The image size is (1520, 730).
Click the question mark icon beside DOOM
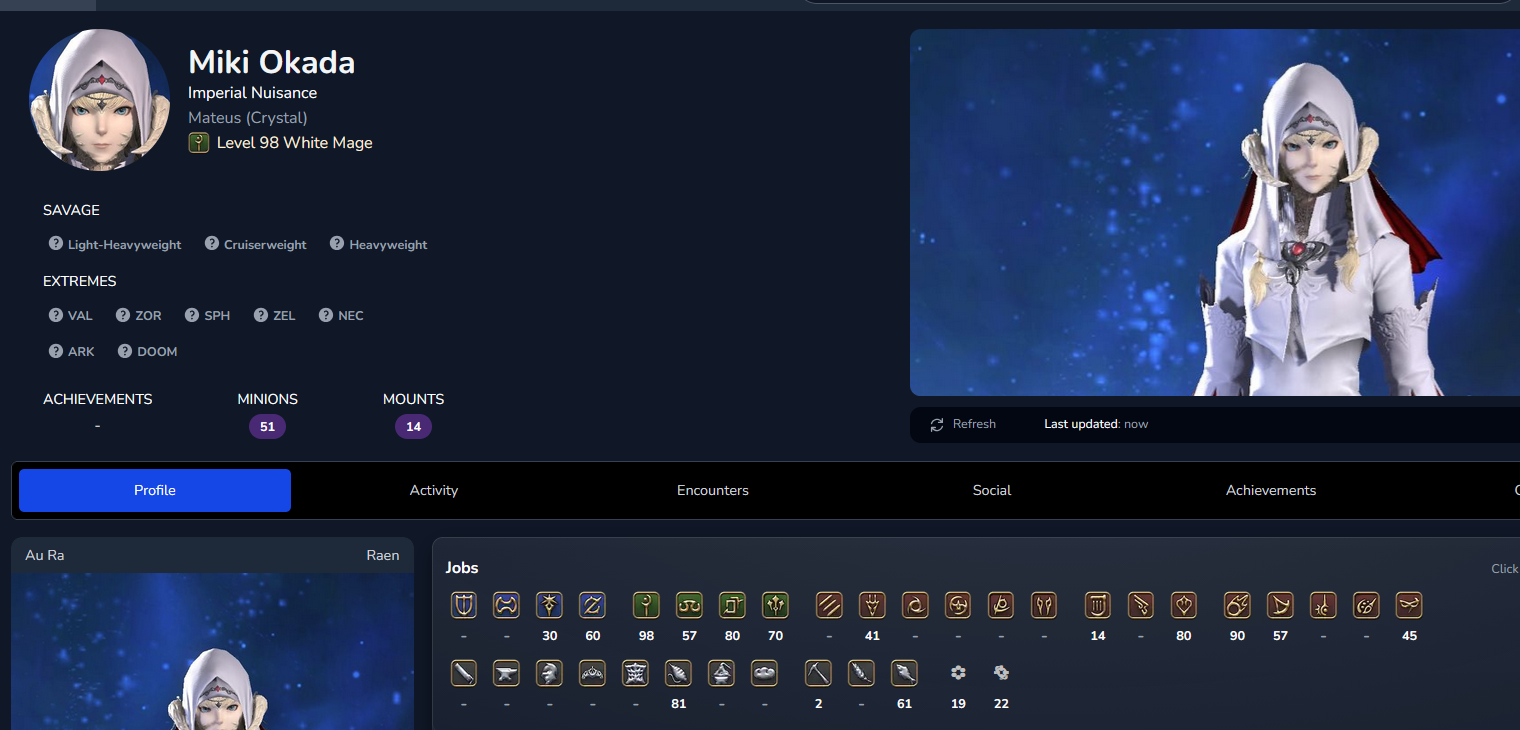[x=125, y=351]
